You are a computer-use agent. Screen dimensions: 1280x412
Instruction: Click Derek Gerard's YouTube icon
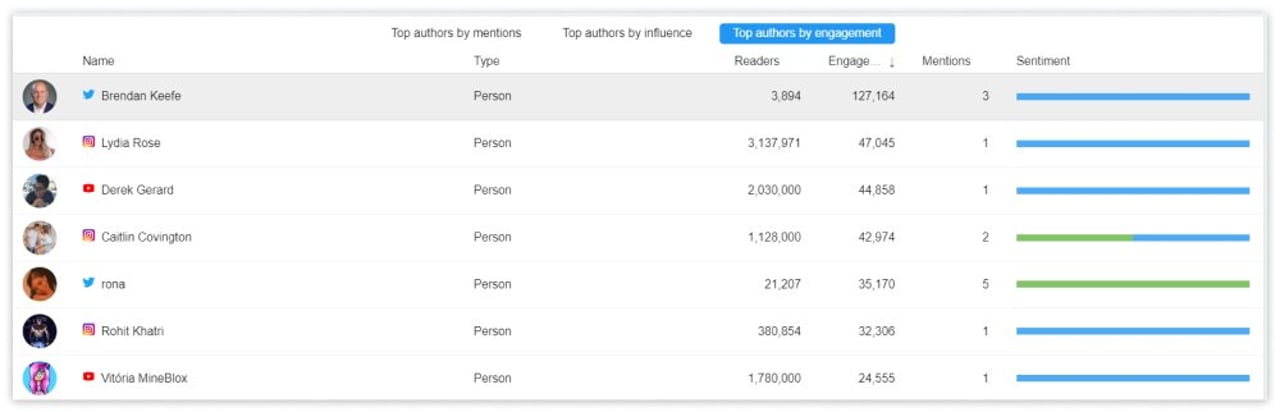pos(89,189)
